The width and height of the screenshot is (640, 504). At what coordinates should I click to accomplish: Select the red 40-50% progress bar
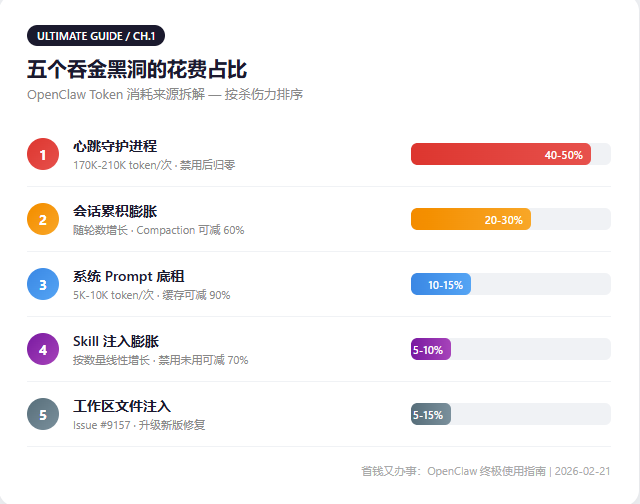tap(501, 154)
